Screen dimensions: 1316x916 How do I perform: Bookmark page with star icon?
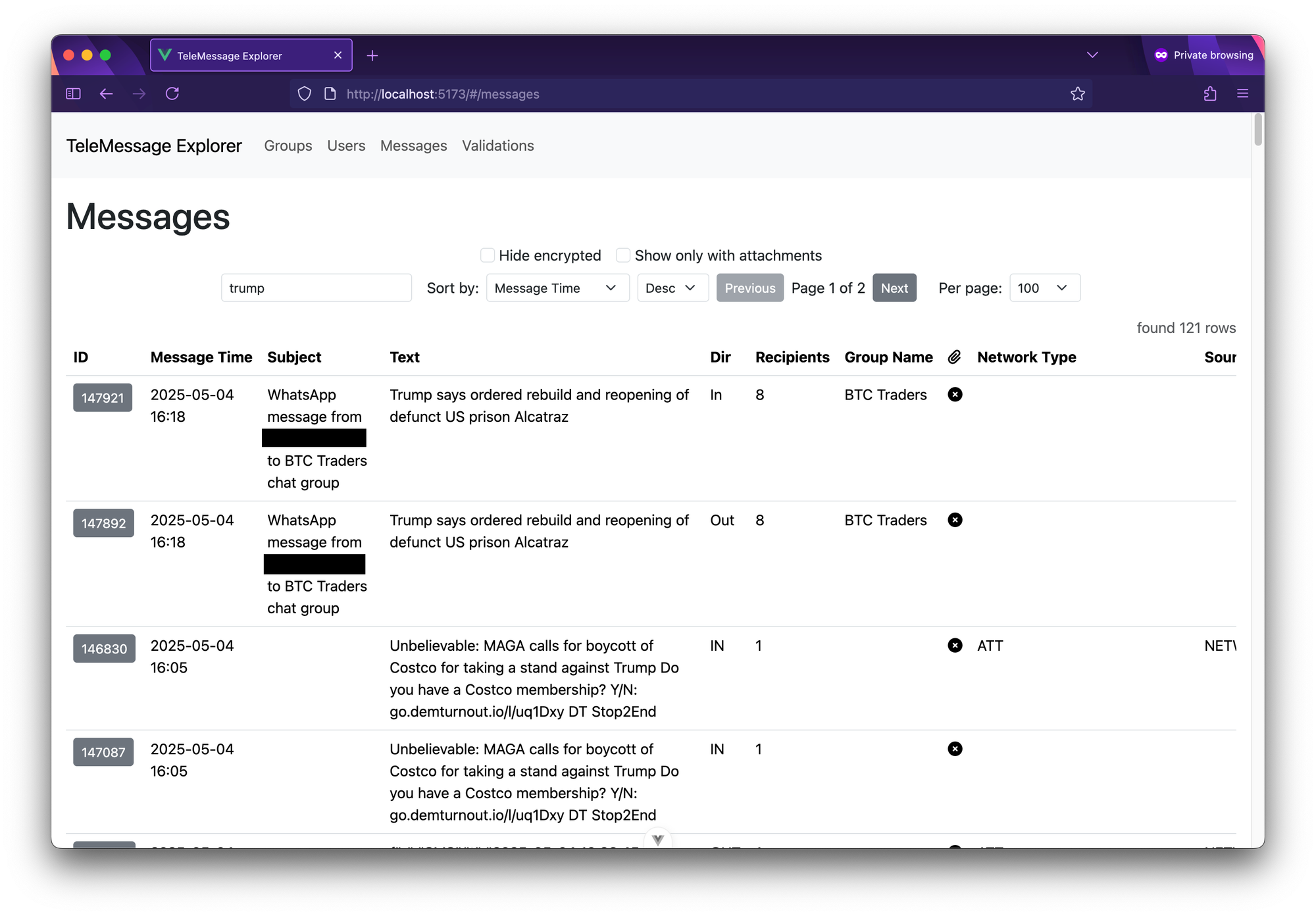pos(1077,93)
